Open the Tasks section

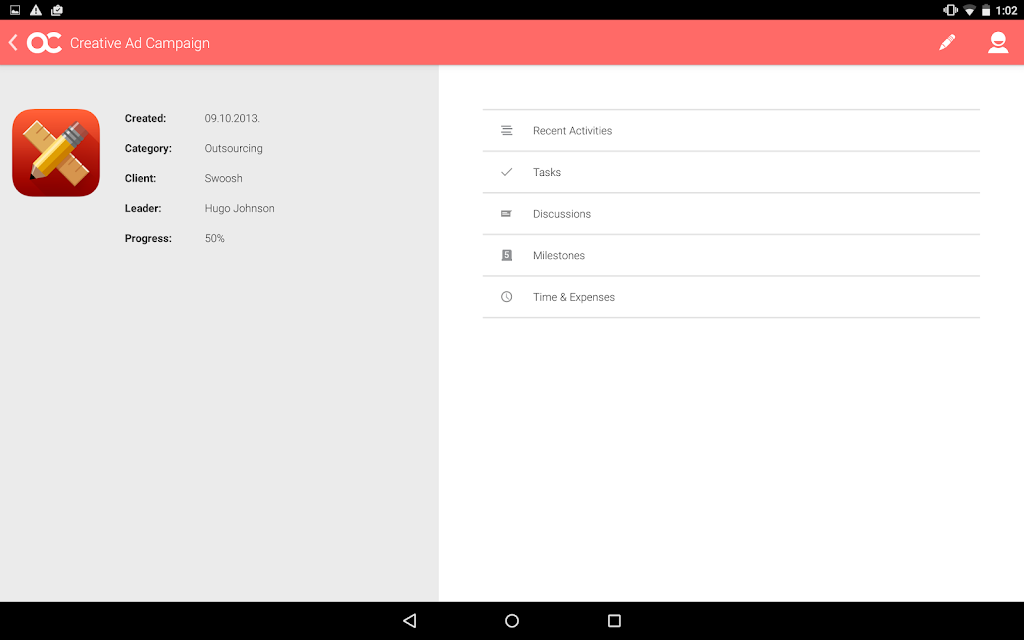point(731,172)
